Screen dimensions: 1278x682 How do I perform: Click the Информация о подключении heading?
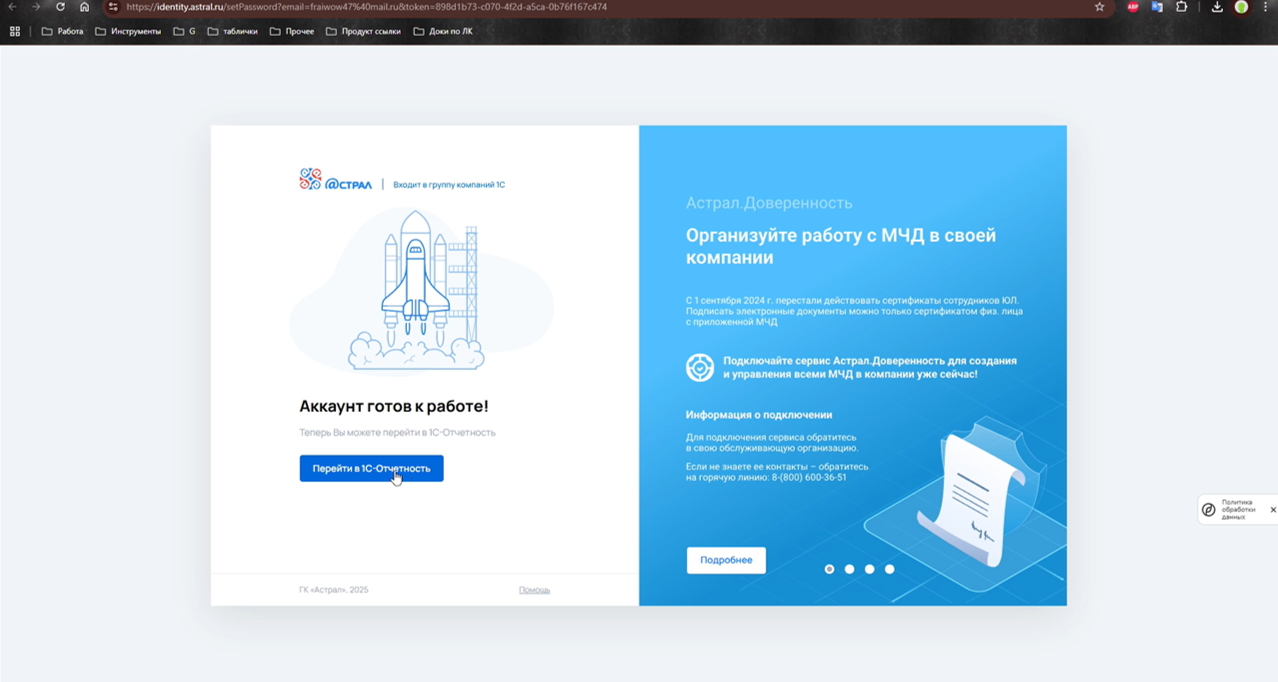coord(759,415)
